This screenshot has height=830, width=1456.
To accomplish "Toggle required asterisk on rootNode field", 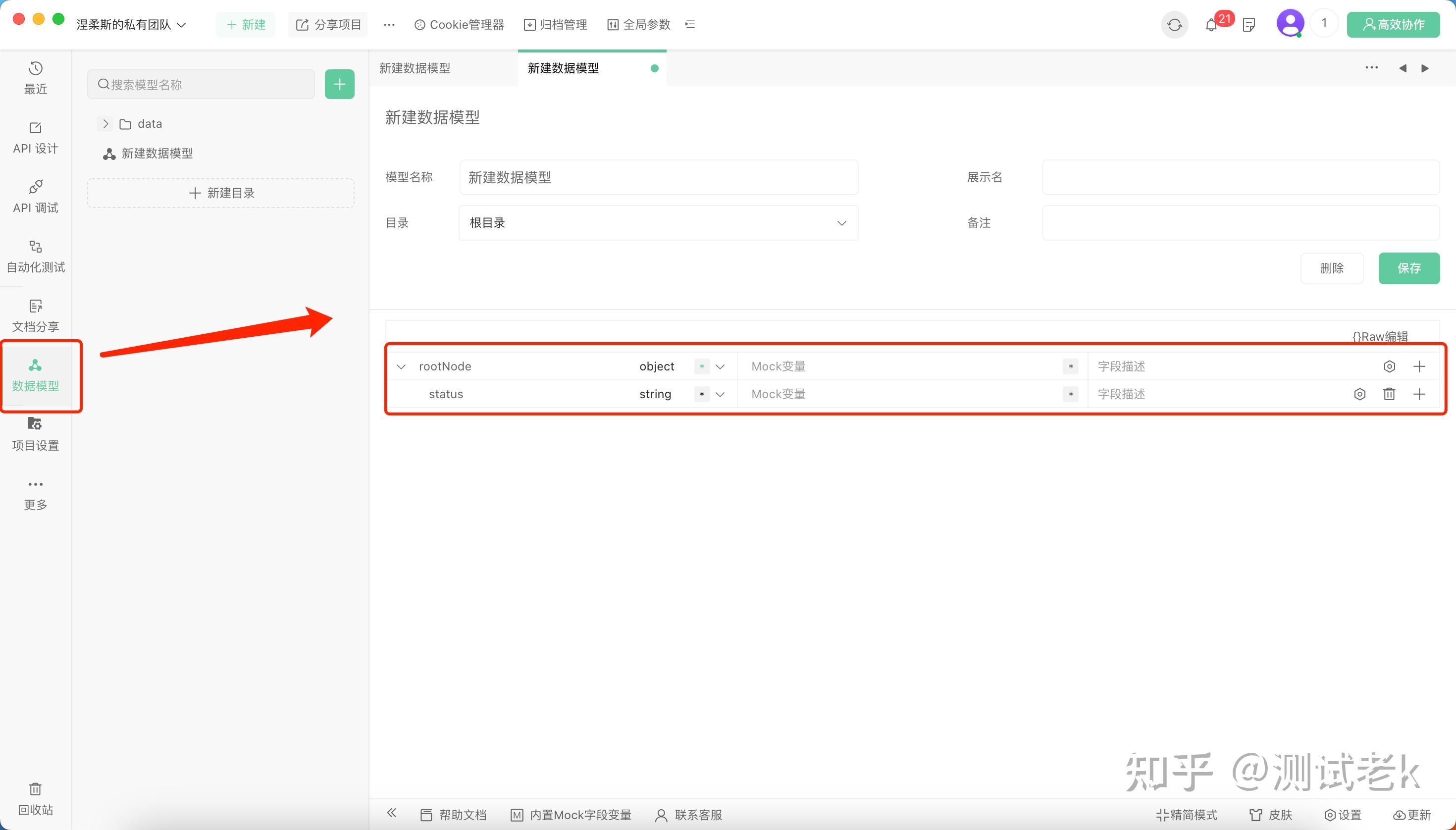I will pos(701,366).
